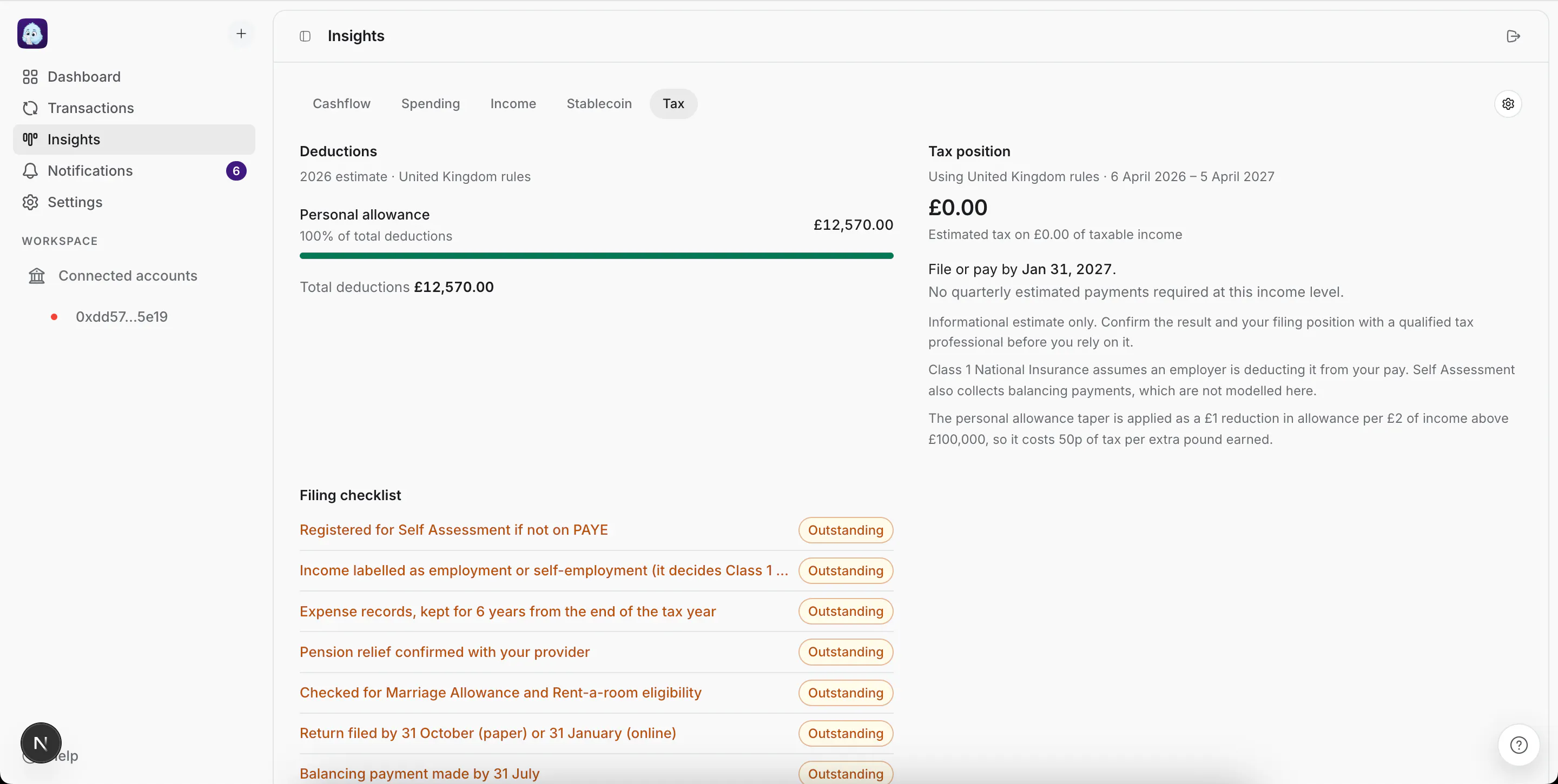Click the Settings gear icon in the sidebar
The width and height of the screenshot is (1558, 784).
(30, 203)
